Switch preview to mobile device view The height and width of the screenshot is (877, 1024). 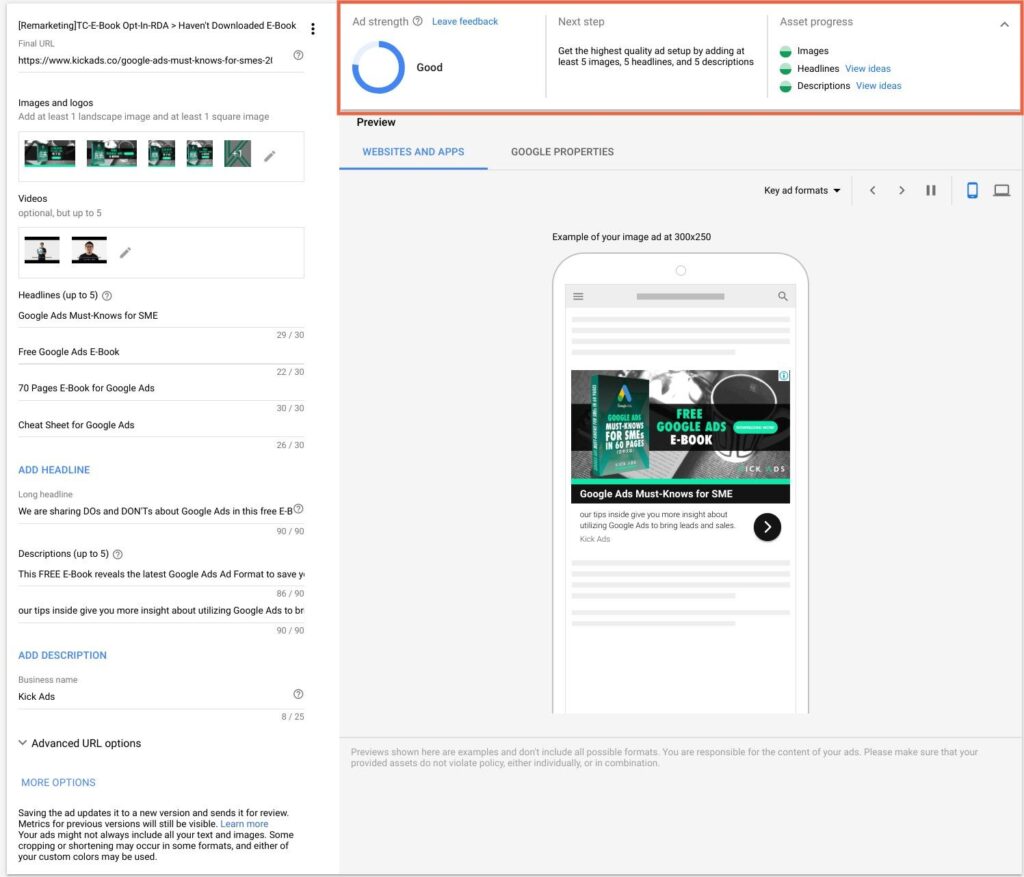pos(972,190)
